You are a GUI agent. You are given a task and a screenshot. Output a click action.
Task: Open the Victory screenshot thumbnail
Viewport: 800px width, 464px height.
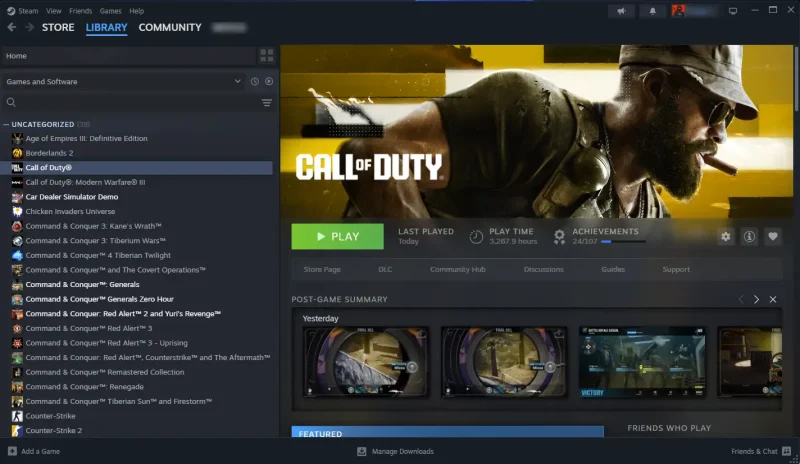pos(642,362)
